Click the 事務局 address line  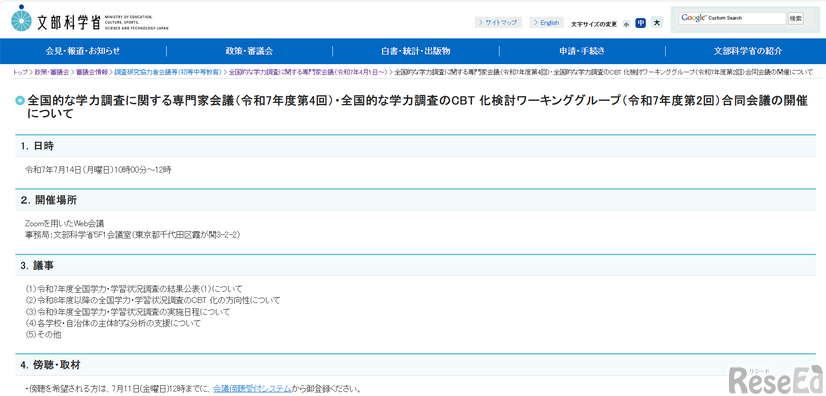(133, 235)
